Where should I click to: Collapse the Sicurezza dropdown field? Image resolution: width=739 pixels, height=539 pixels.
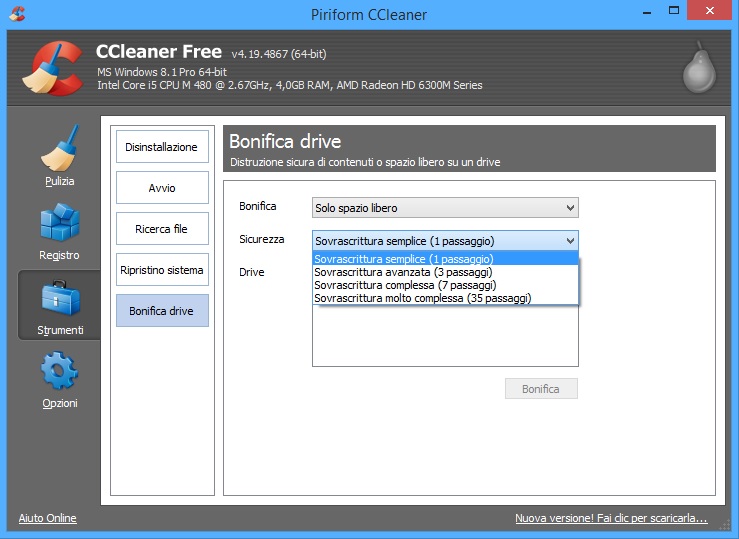(445, 241)
